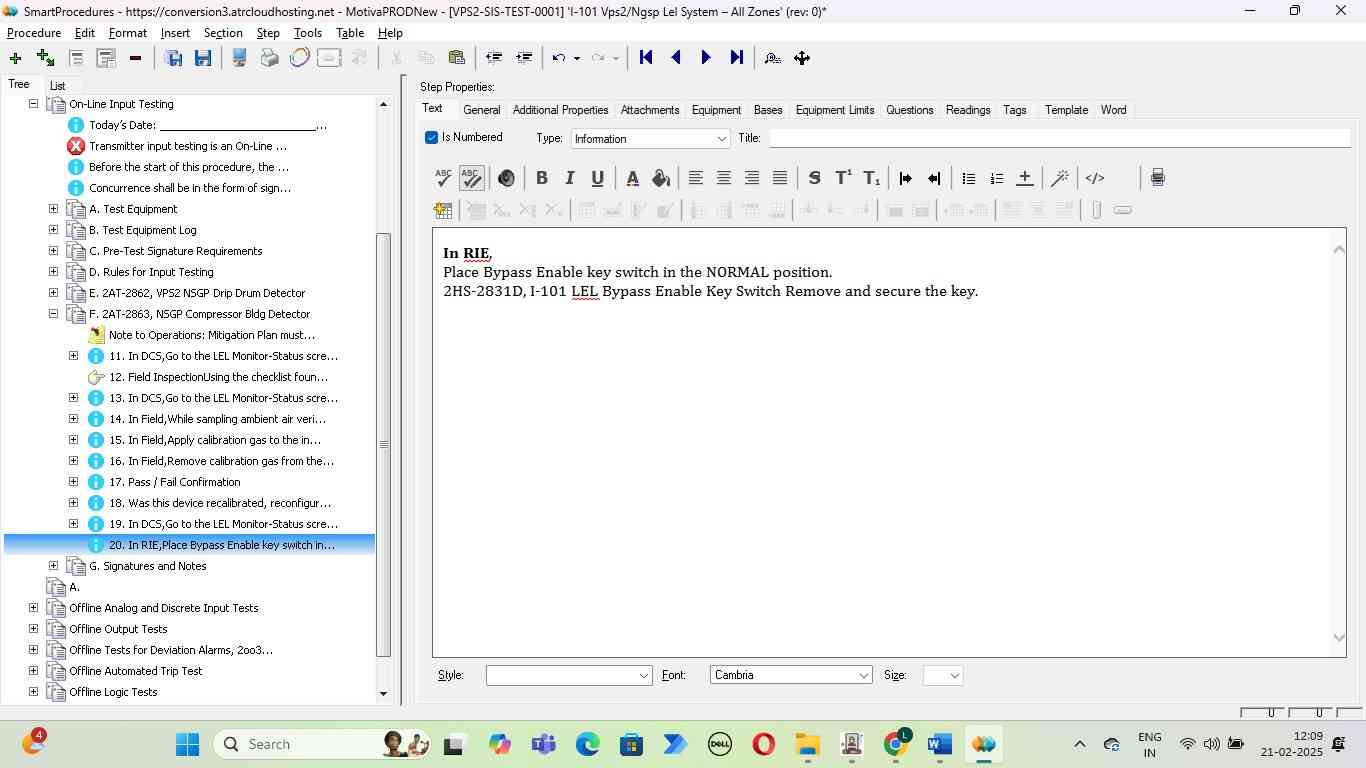Switch to the Attachments tab
Image resolution: width=1366 pixels, height=768 pixels.
[x=650, y=110]
